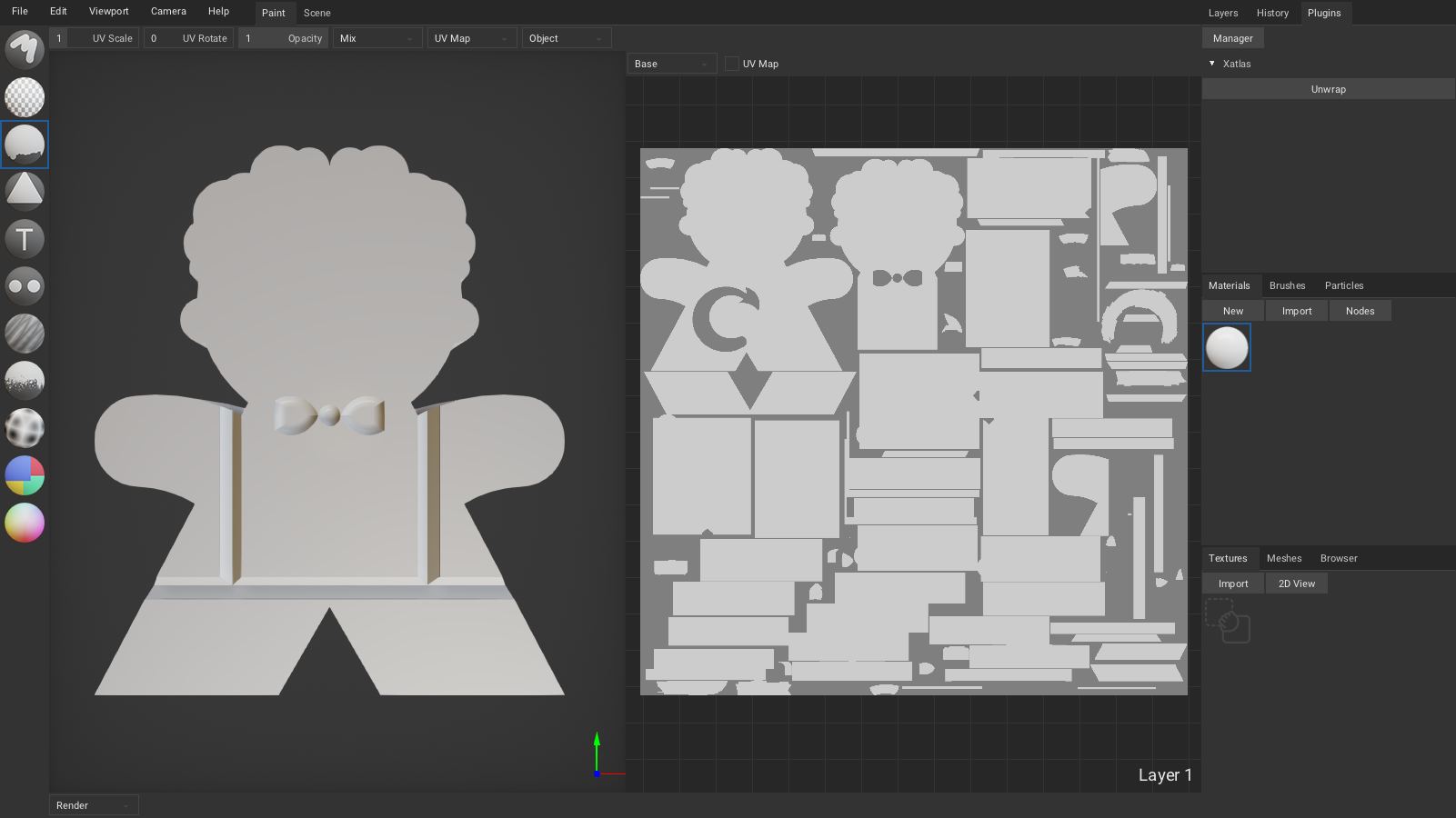The width and height of the screenshot is (1456, 818).
Task: Select the white material sphere thumbnail
Action: pos(1227,347)
